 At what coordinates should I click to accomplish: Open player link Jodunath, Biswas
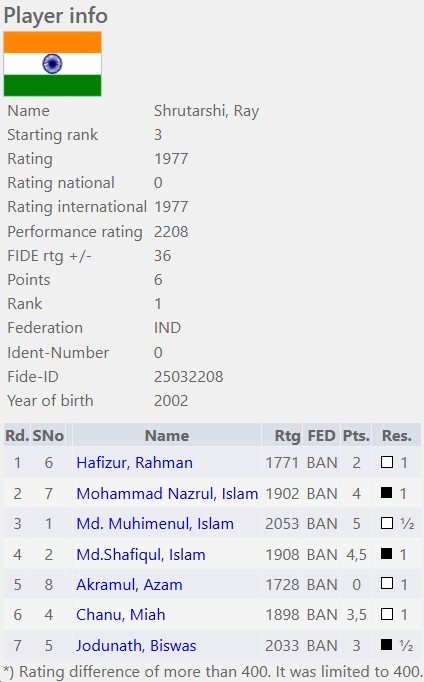136,645
